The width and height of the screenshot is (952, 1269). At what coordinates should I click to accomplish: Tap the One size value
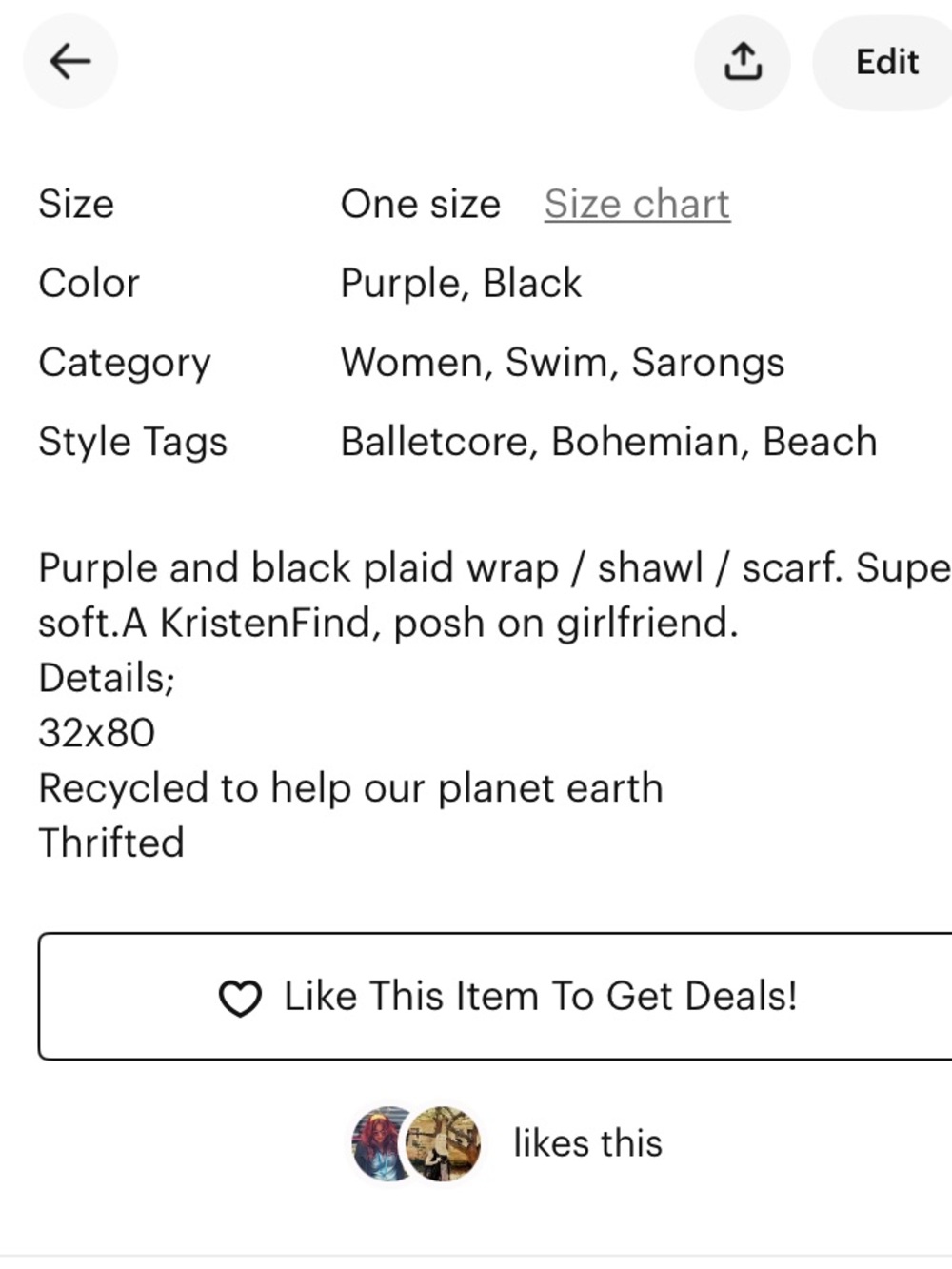(421, 204)
